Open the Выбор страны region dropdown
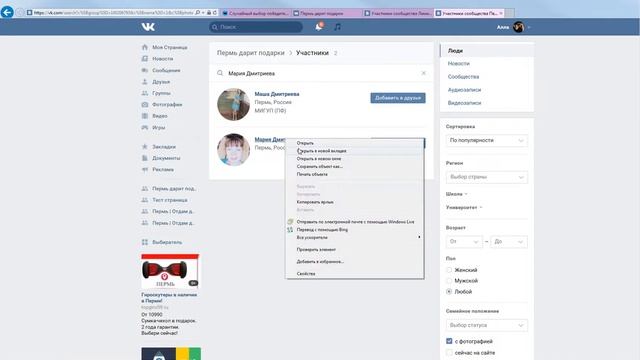 click(x=487, y=177)
